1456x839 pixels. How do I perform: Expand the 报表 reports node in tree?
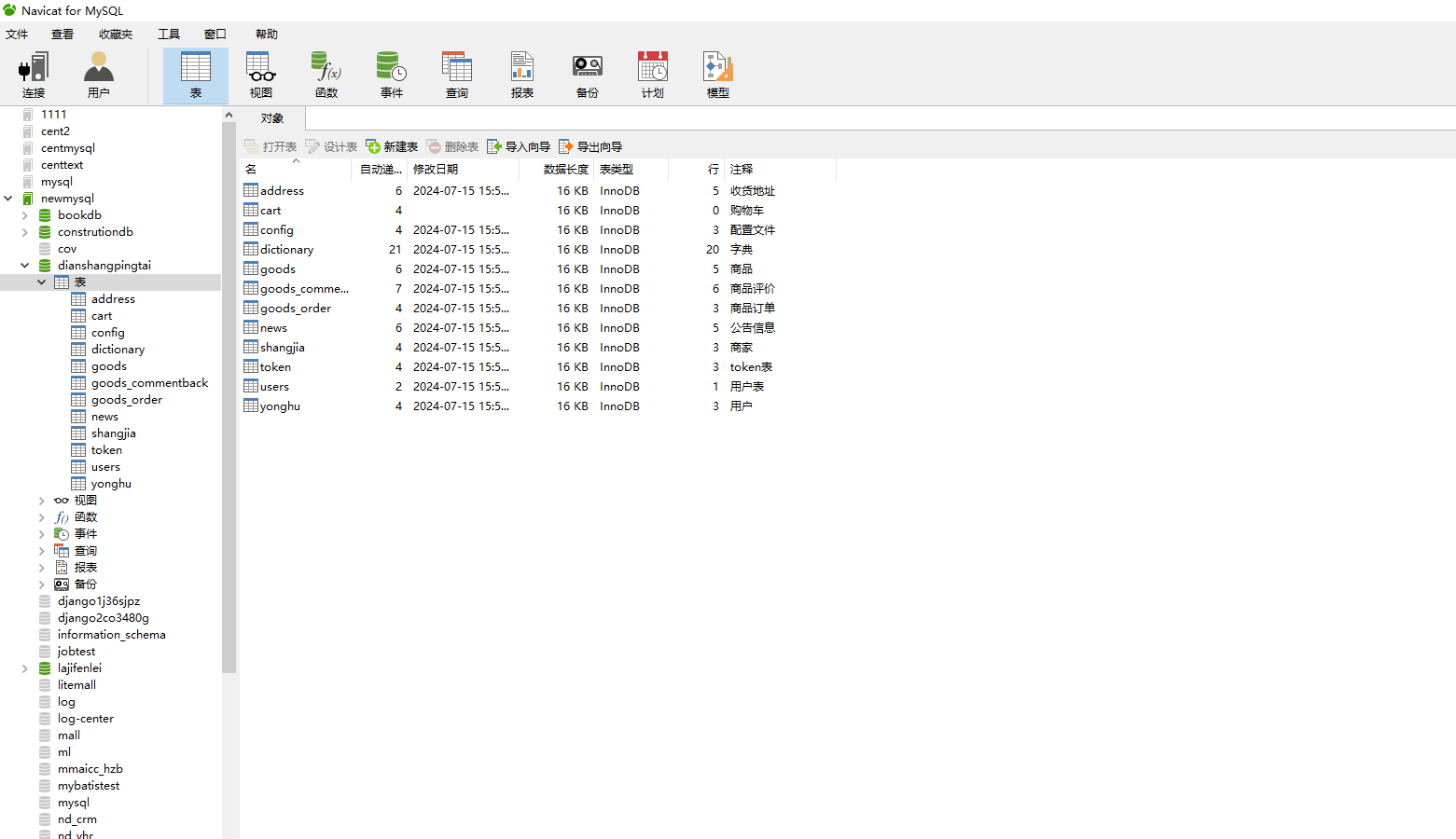coord(42,568)
